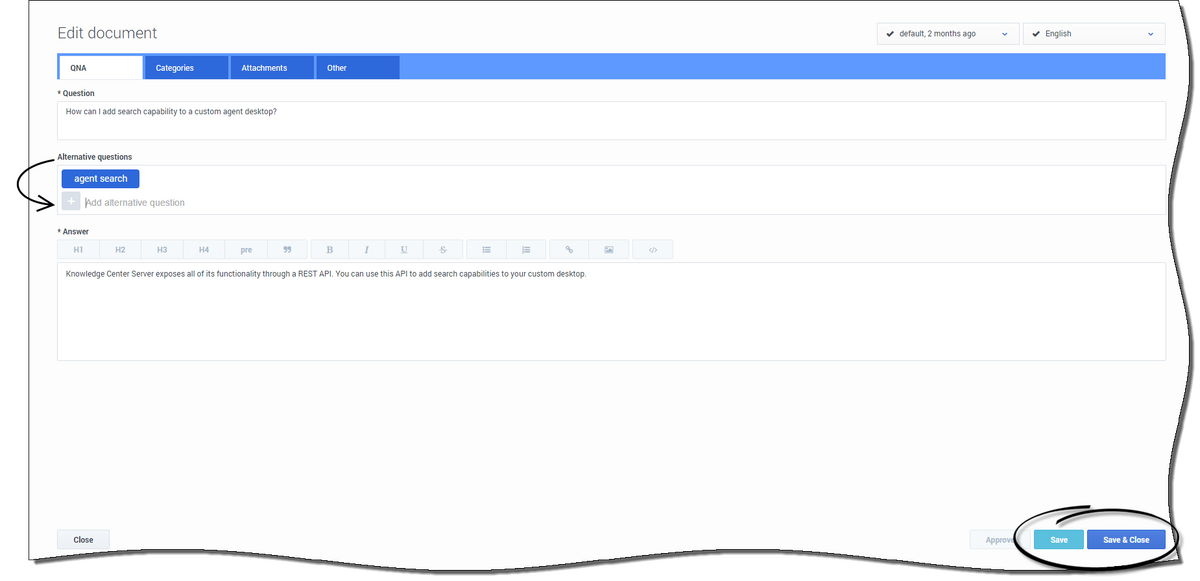Image resolution: width=1200 pixels, height=581 pixels.
Task: Insert a numbered list
Action: [526, 250]
